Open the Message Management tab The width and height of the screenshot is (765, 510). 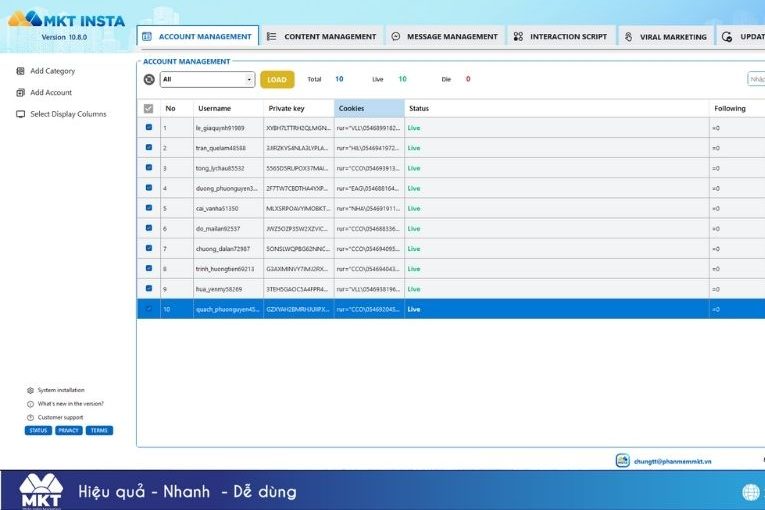[x=445, y=37]
